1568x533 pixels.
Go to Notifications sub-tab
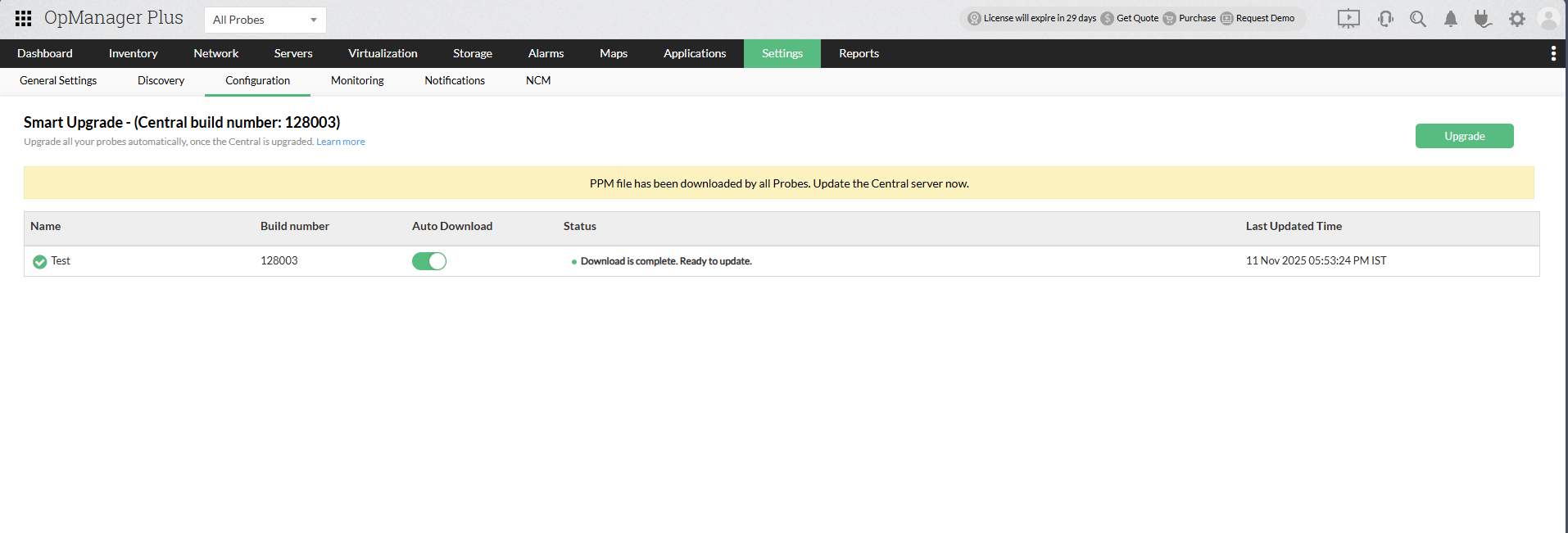(x=455, y=80)
